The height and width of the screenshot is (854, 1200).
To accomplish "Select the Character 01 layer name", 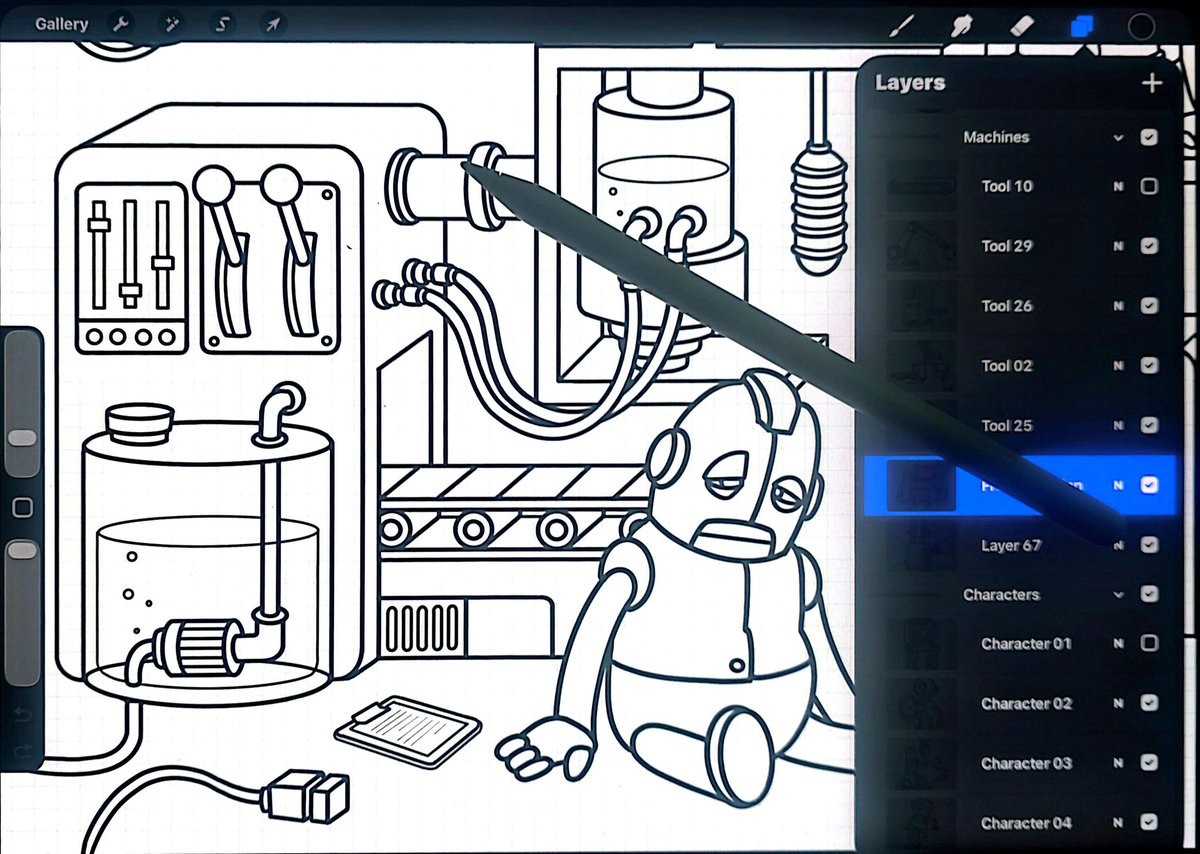I will point(1026,643).
